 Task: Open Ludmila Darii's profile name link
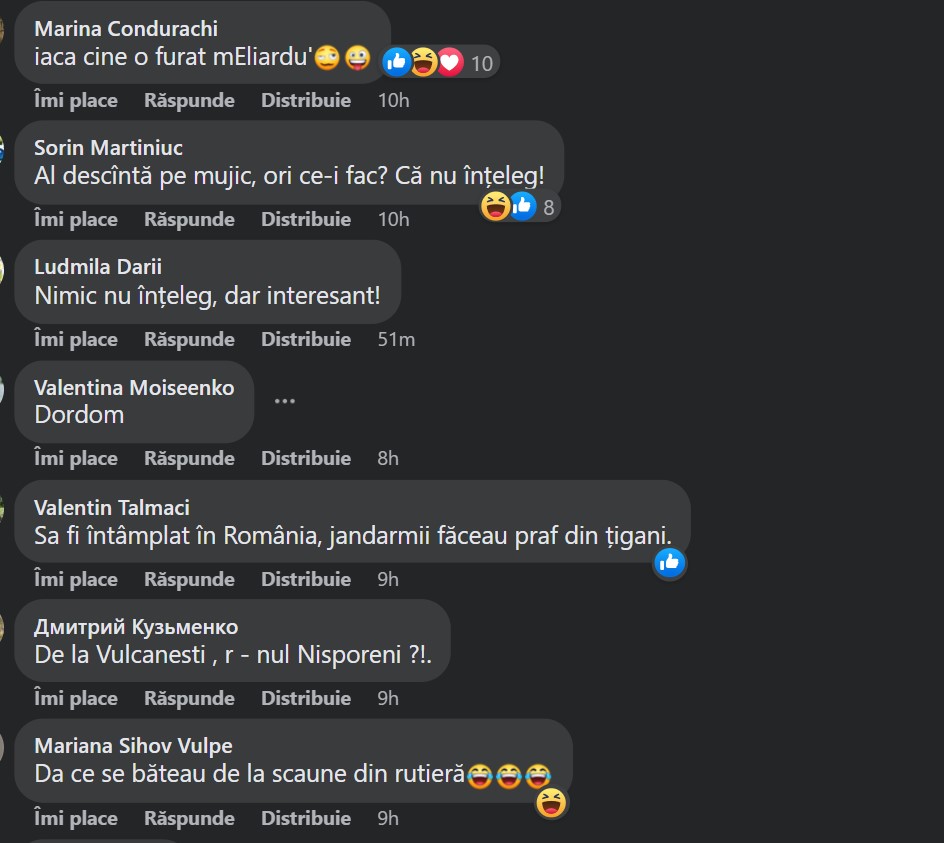tap(98, 267)
